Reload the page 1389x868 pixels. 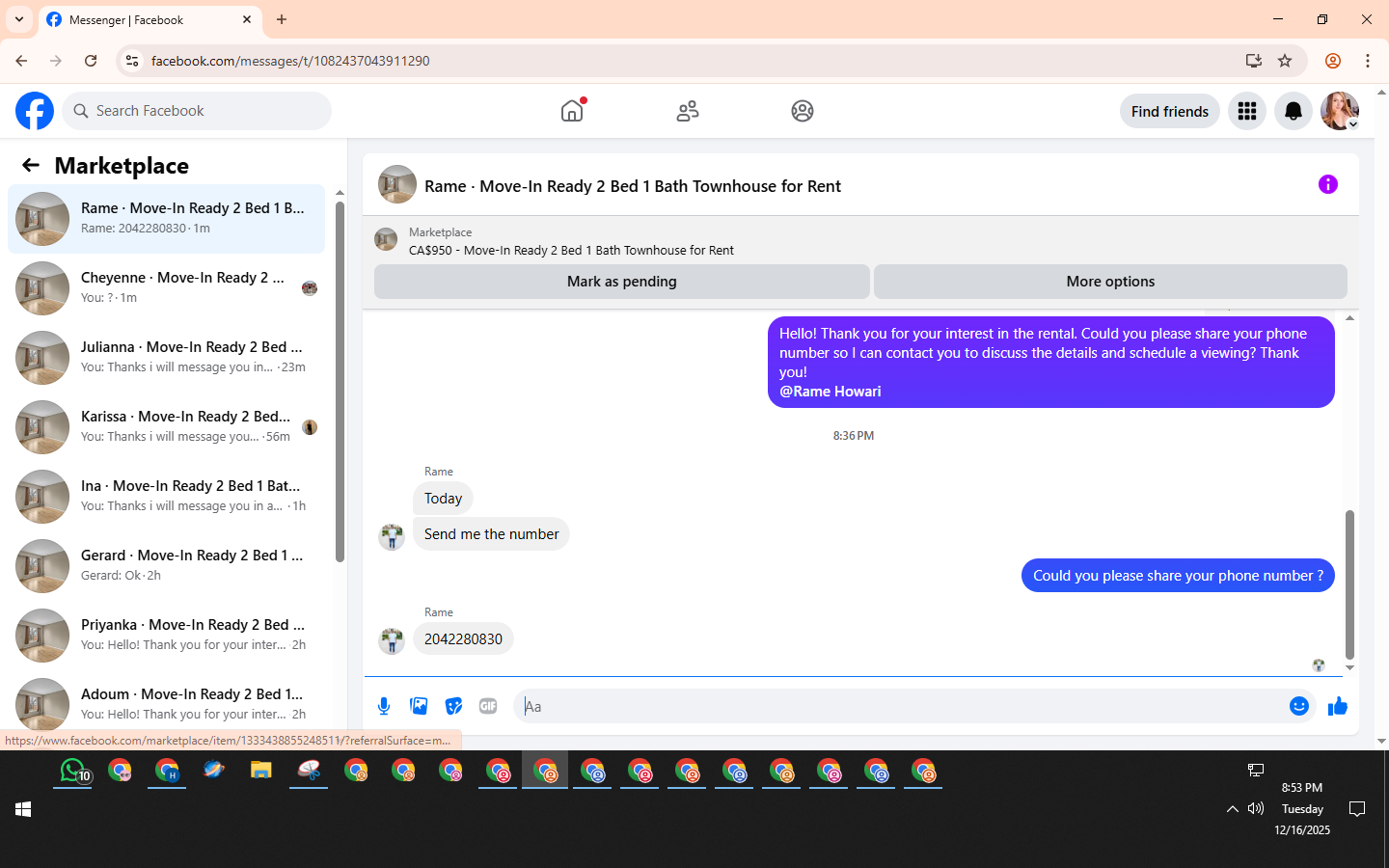(91, 61)
